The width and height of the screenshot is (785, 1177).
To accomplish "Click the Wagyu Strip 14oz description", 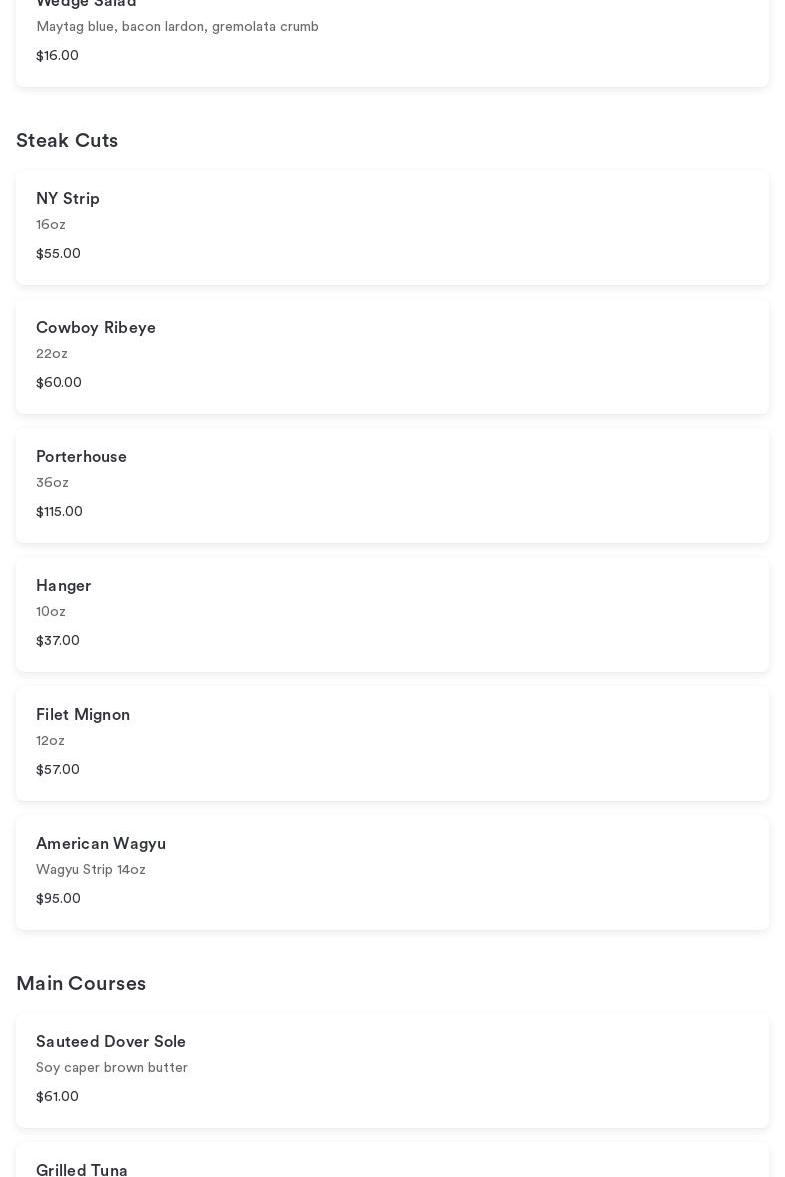I will (x=91, y=870).
